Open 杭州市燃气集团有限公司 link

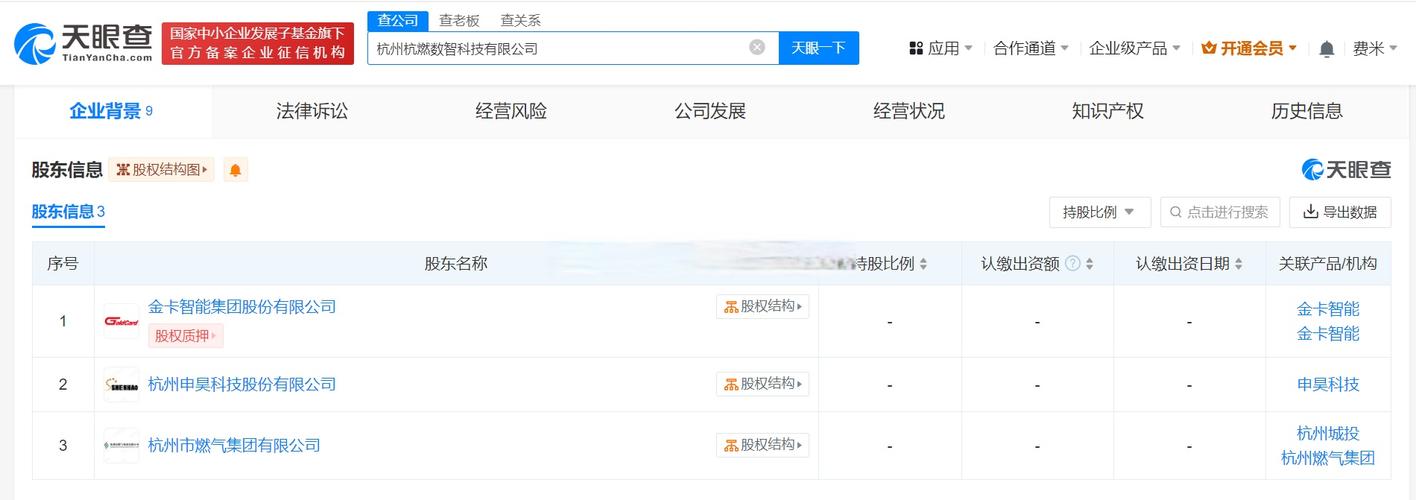pos(234,445)
